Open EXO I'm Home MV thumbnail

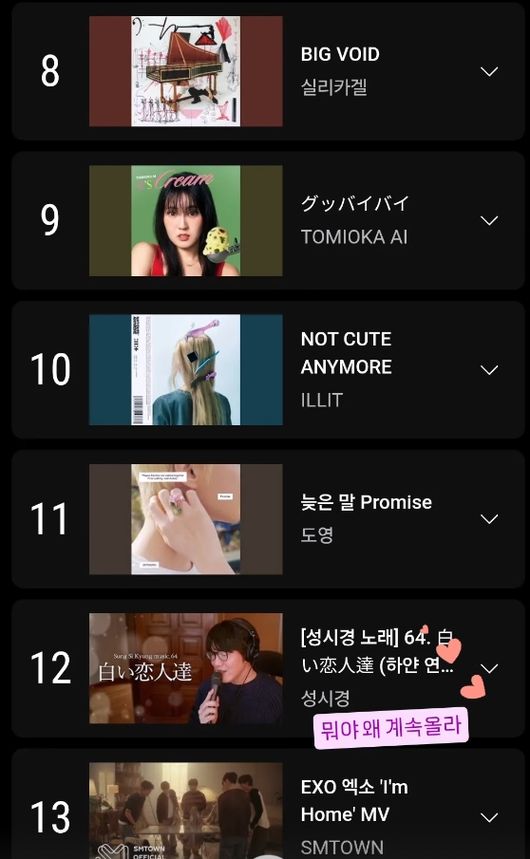(186, 811)
